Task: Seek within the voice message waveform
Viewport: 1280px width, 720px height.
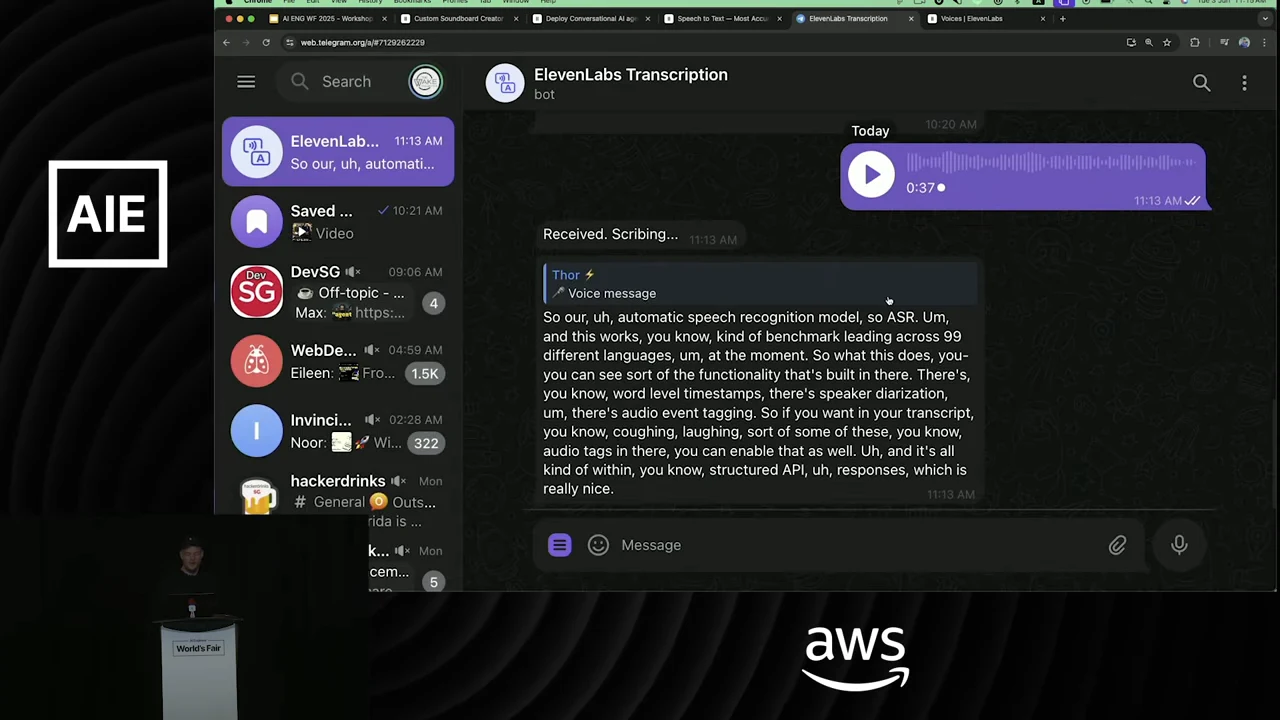Action: [1050, 162]
